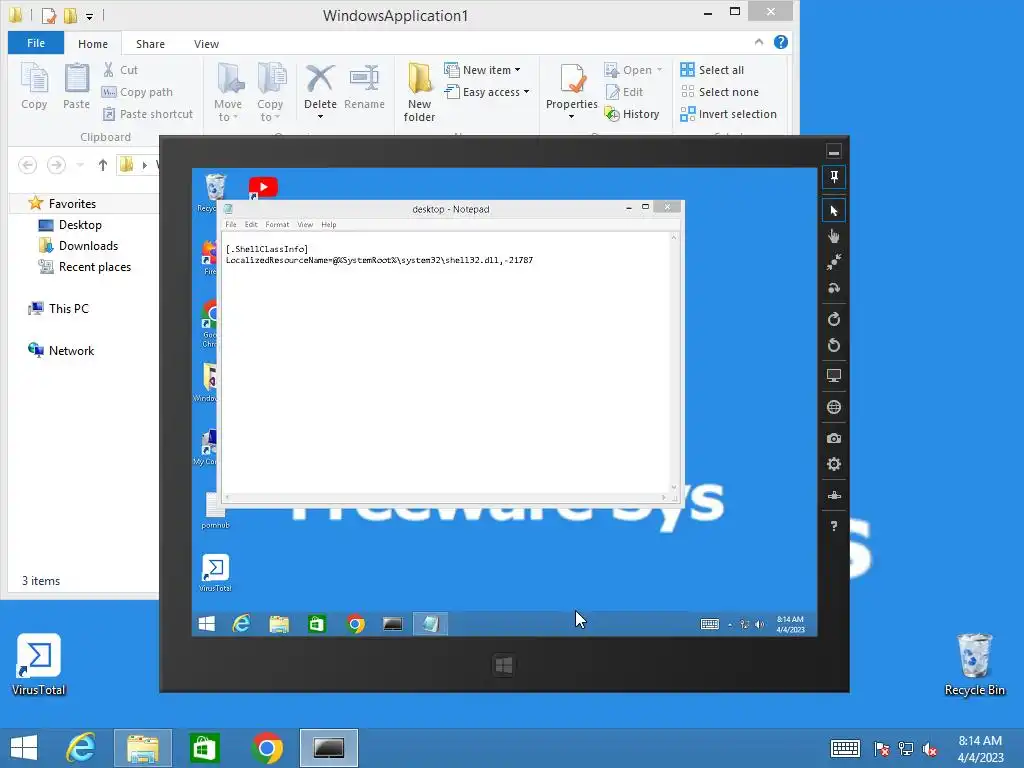Open Recycle Bin on host desktop

point(974,664)
